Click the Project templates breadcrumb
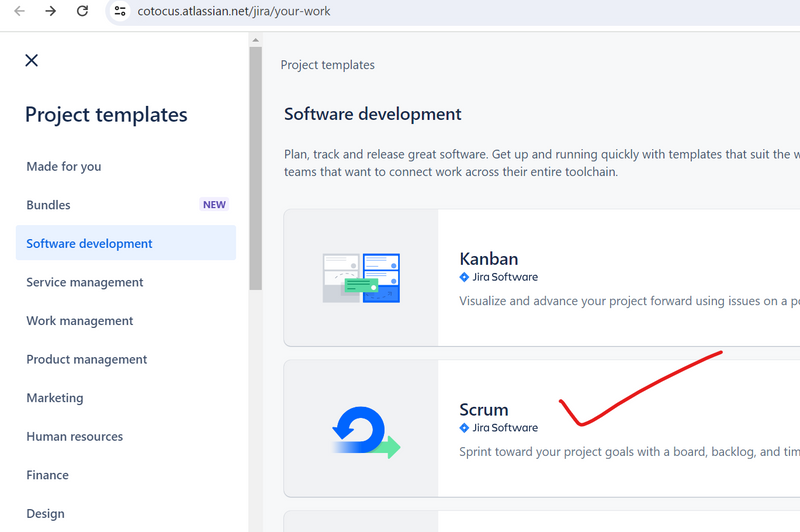This screenshot has height=532, width=800. point(328,65)
